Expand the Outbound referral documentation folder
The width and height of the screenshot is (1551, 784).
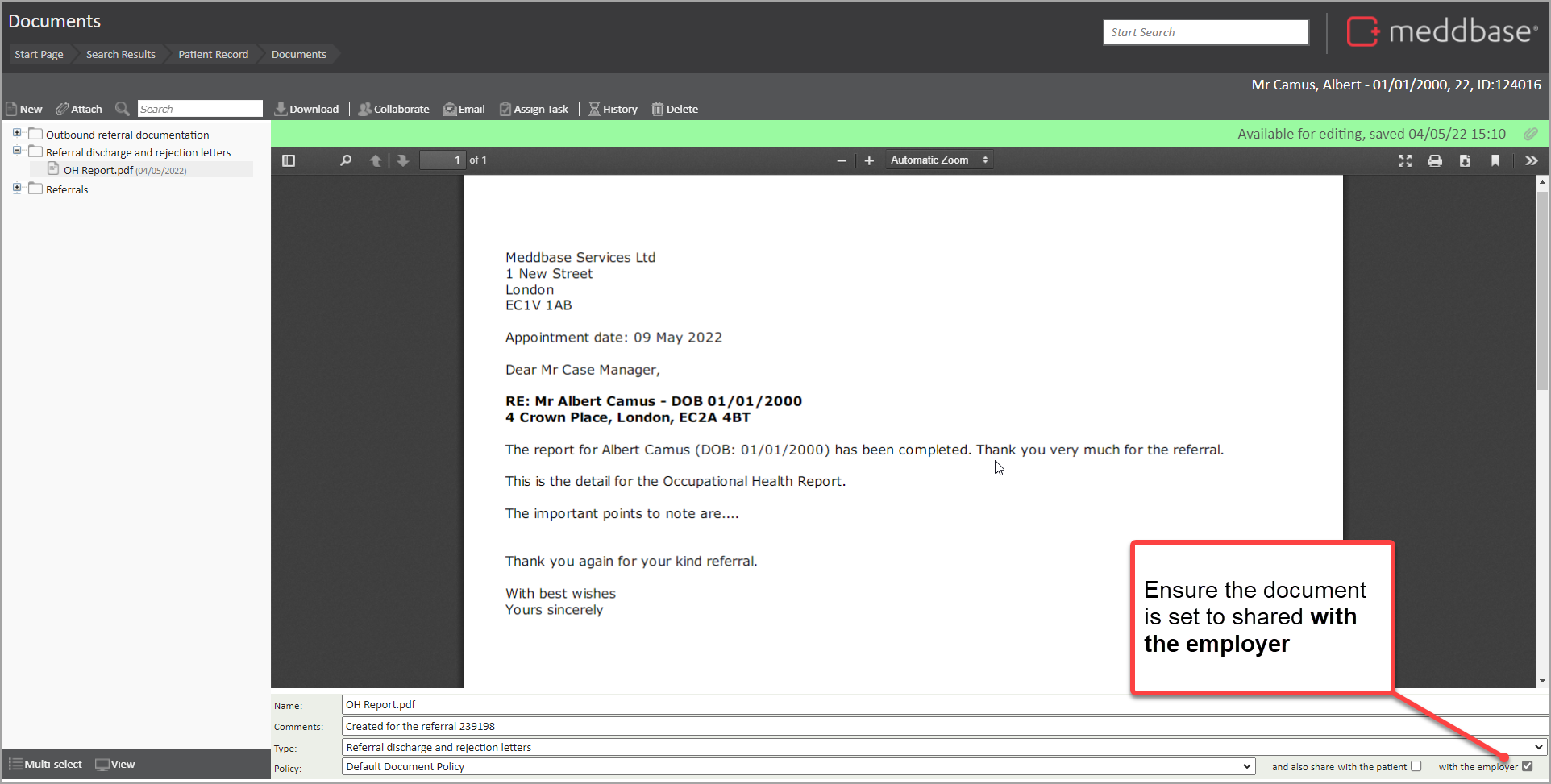[x=17, y=133]
